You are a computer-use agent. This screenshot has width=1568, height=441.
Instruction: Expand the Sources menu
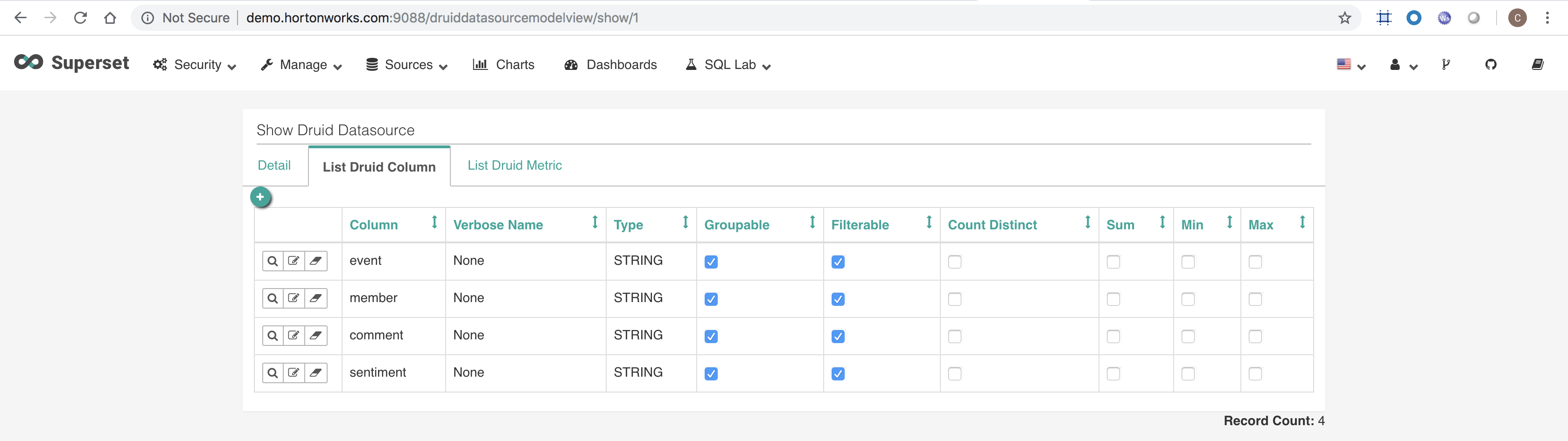click(406, 65)
